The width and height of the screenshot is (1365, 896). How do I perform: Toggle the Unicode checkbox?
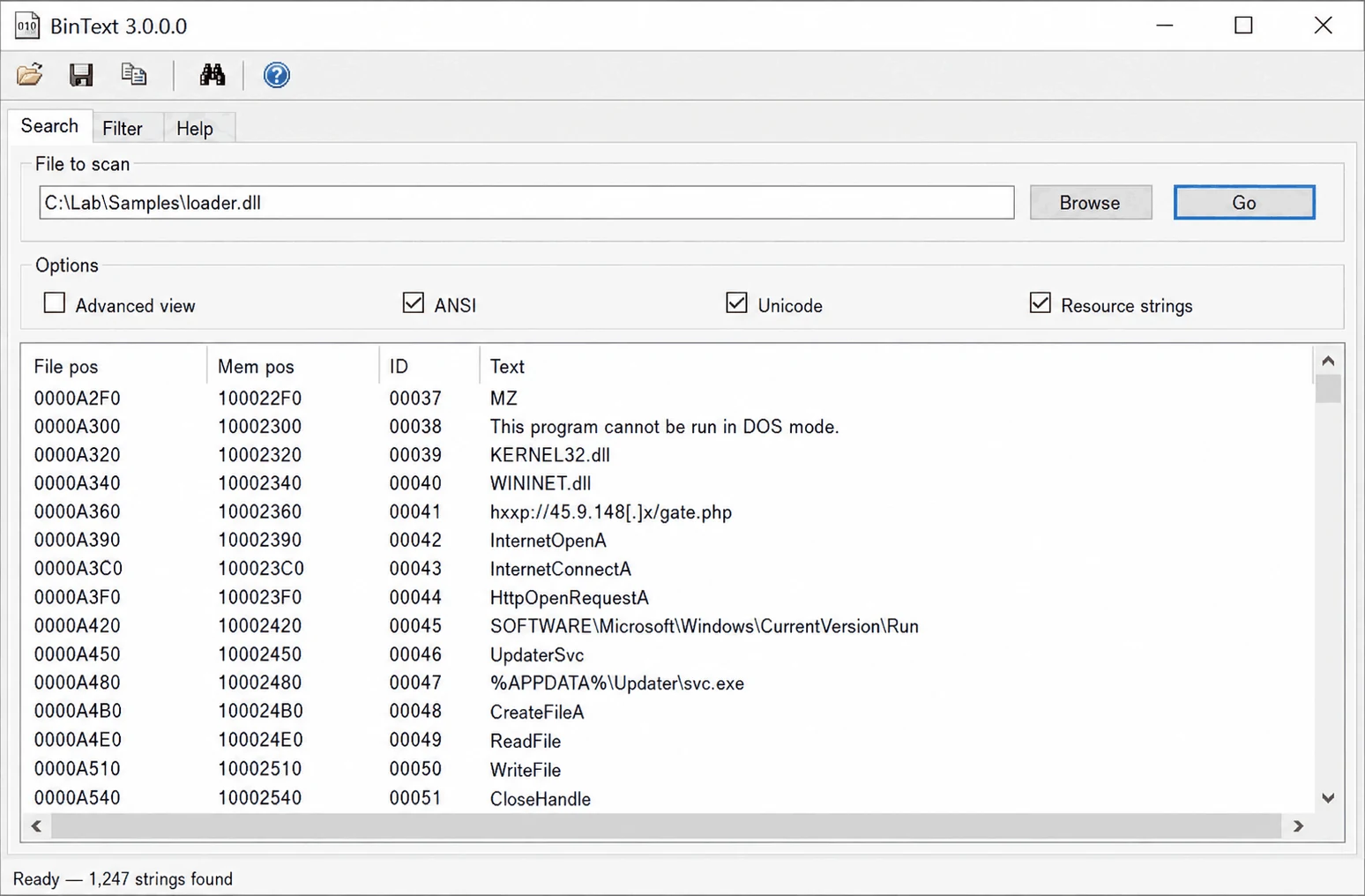coord(736,303)
